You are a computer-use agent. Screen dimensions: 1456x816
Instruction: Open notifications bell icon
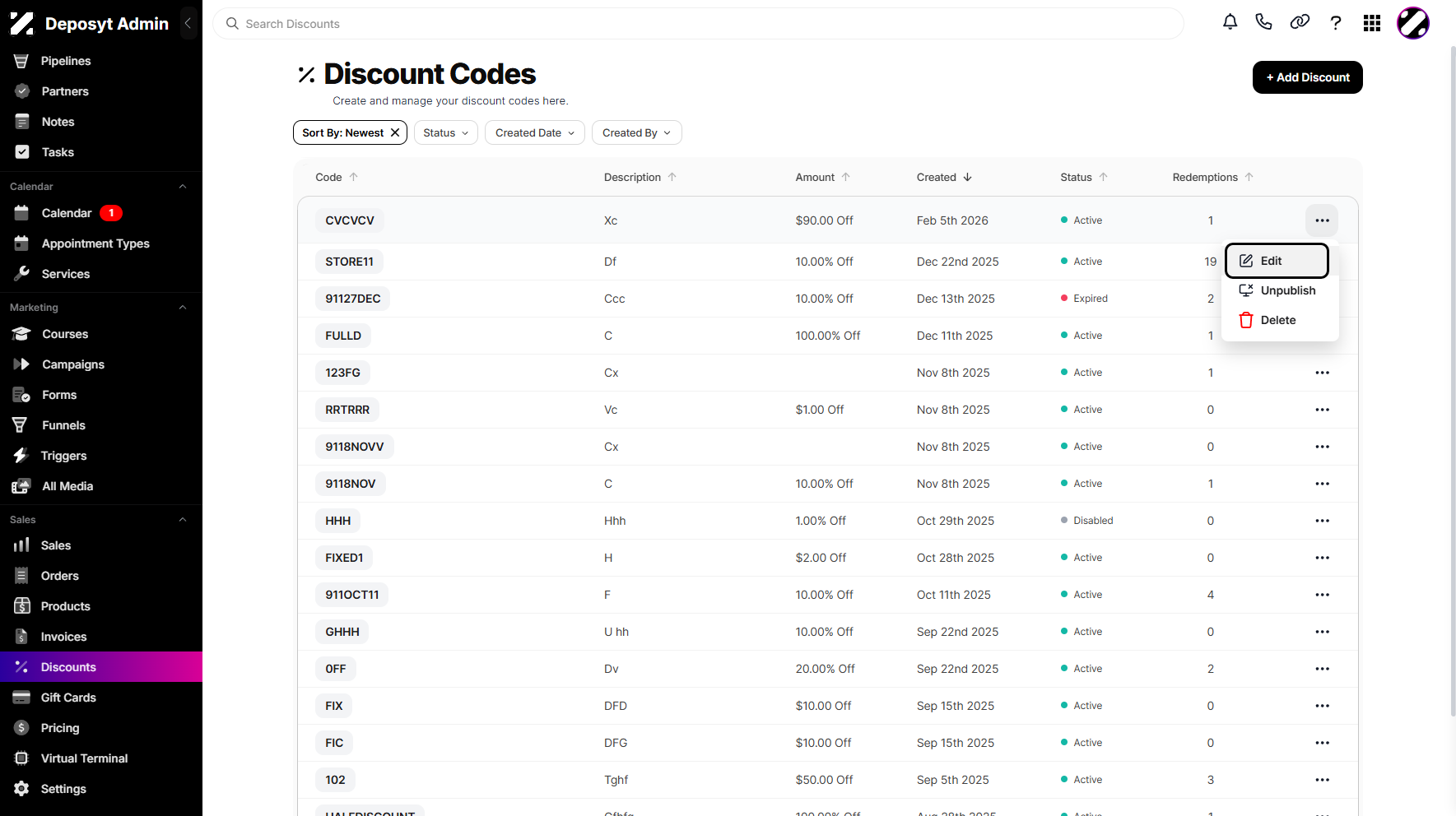pos(1230,23)
